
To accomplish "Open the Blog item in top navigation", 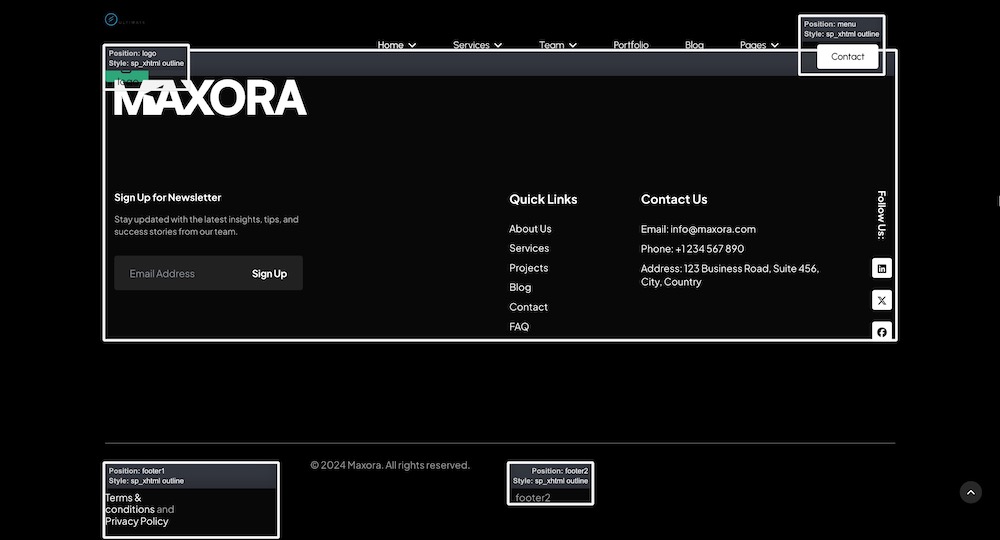I will click(694, 45).
